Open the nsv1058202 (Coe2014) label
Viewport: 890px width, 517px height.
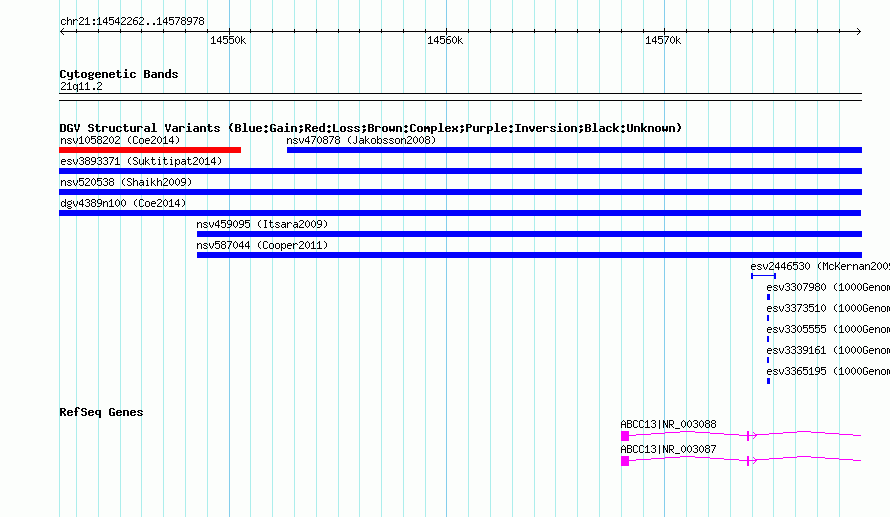[x=120, y=140]
